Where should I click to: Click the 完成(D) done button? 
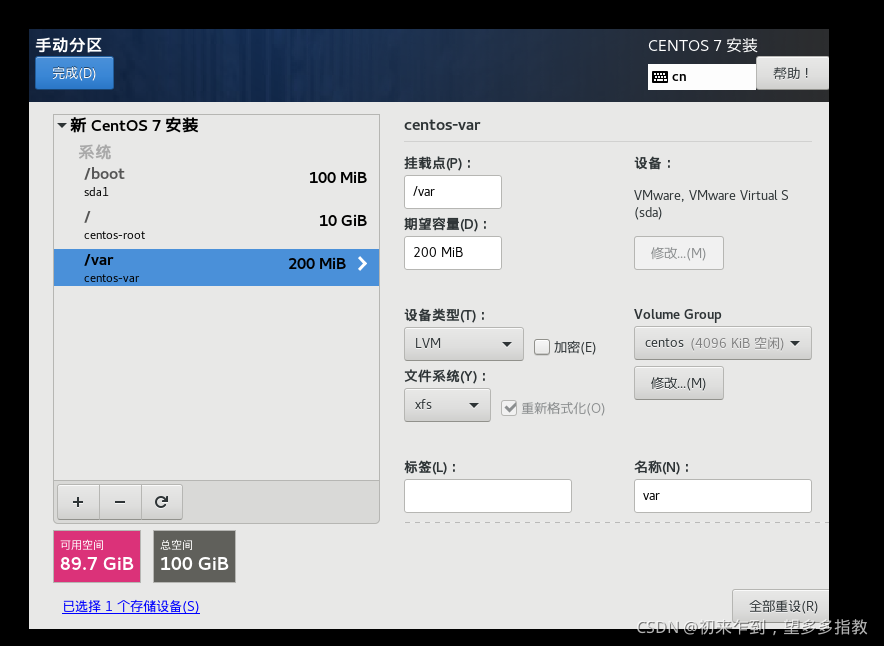point(74,73)
